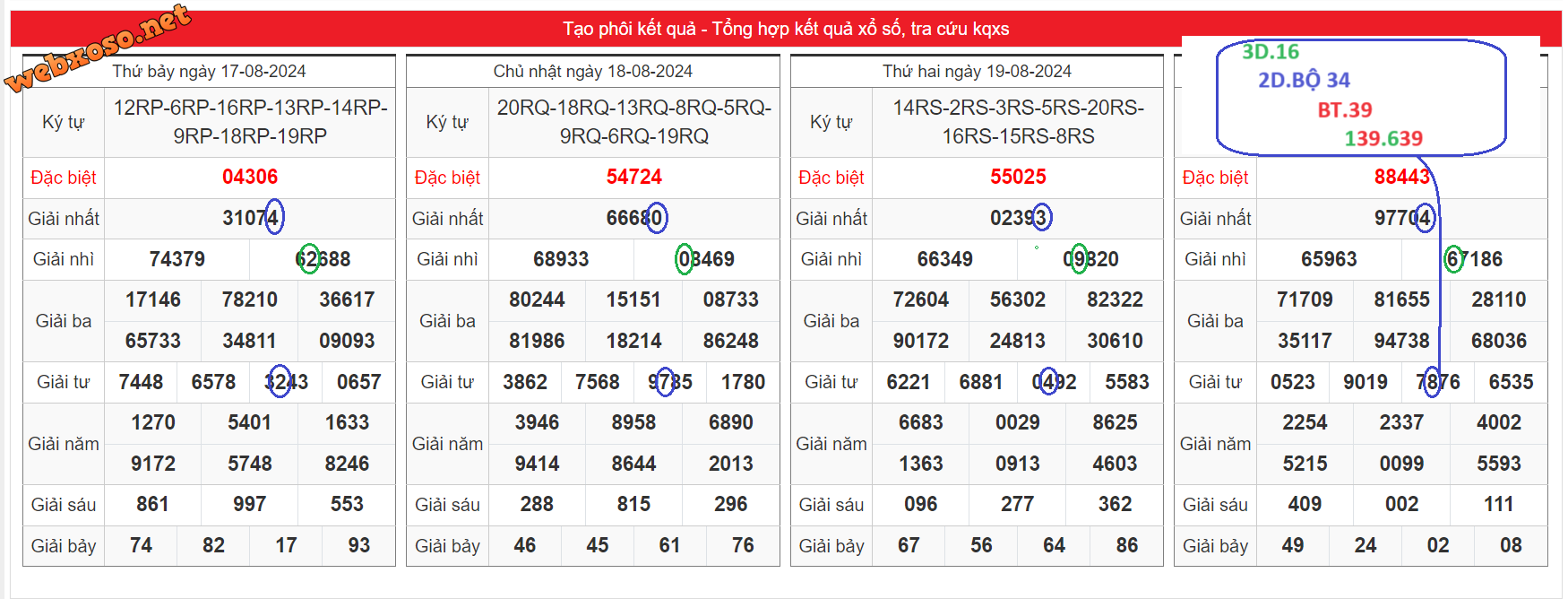The width and height of the screenshot is (1568, 599).
Task: Select third prize number '68036'
Action: coord(1499,341)
